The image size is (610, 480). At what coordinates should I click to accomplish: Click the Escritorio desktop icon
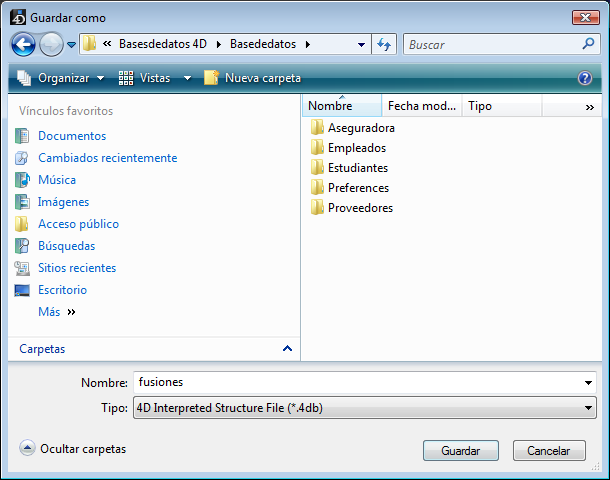(x=22, y=290)
